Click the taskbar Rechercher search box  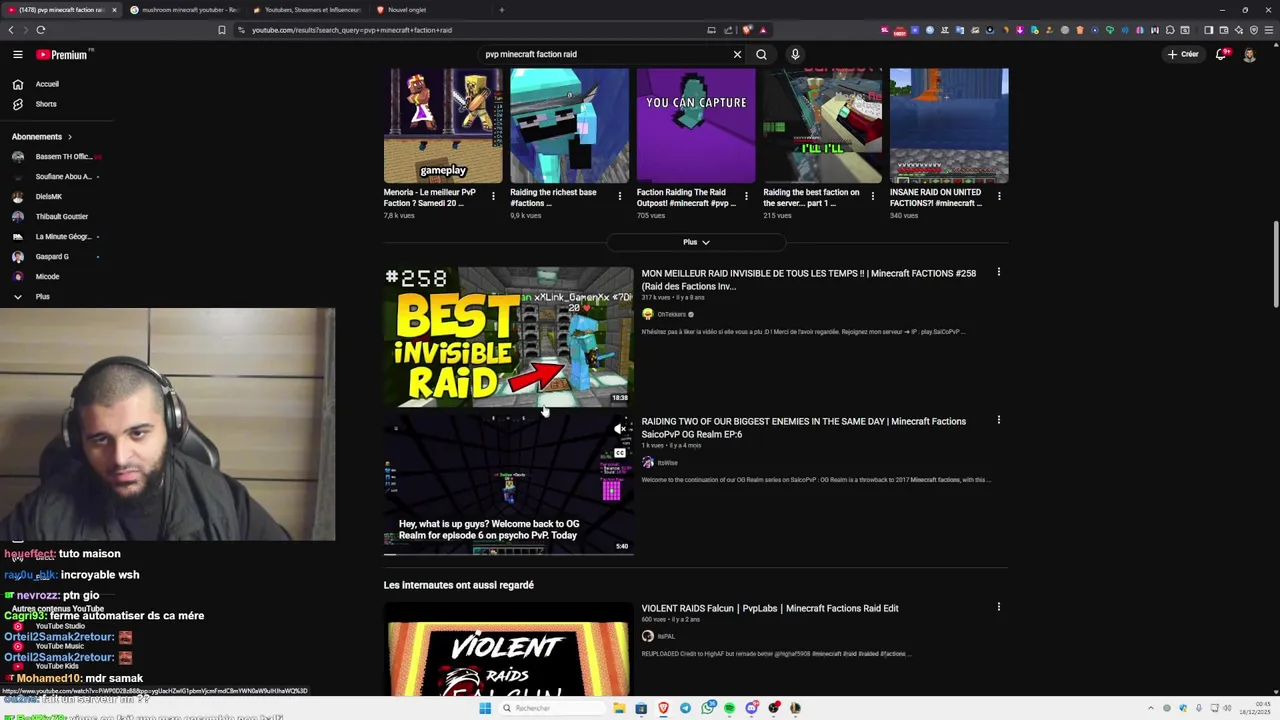[x=553, y=708]
